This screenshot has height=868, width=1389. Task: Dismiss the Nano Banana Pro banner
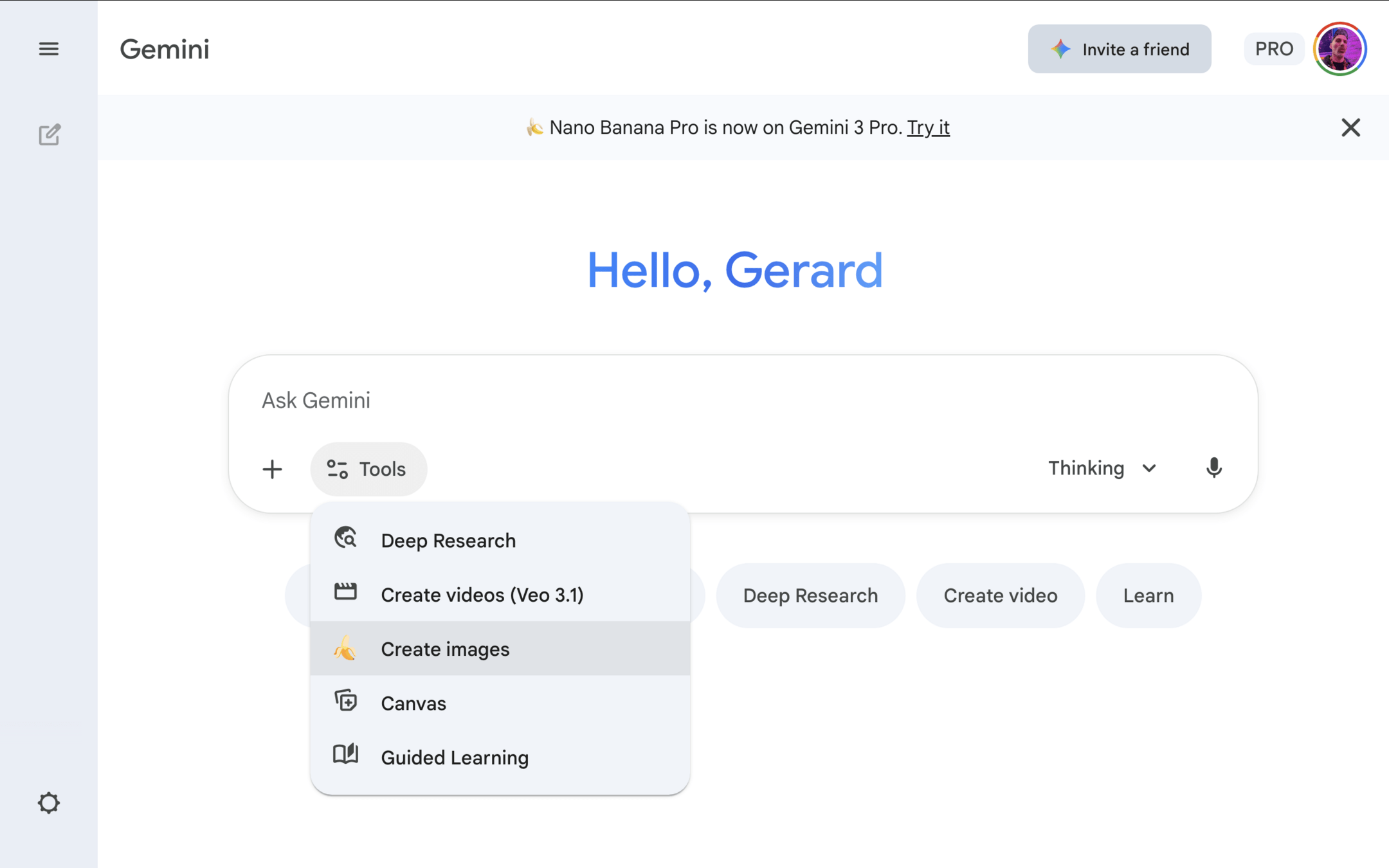coord(1350,127)
